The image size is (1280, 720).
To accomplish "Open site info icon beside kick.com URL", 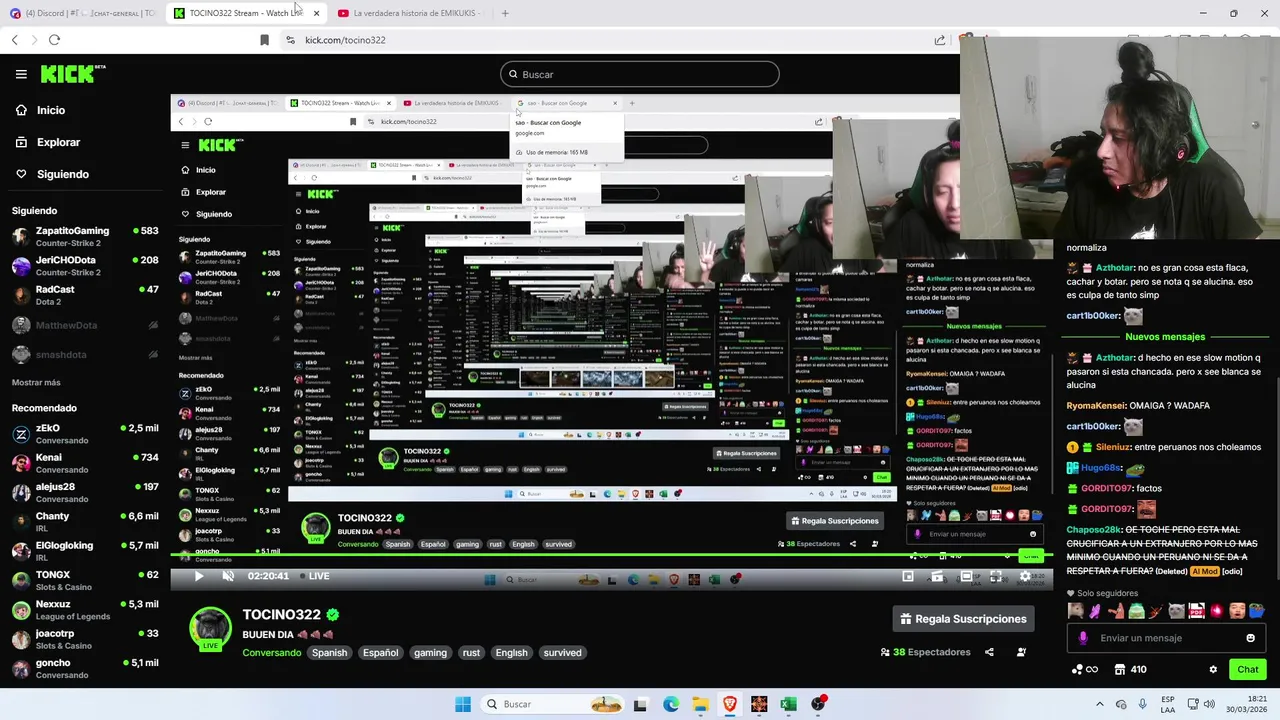I will [x=290, y=40].
